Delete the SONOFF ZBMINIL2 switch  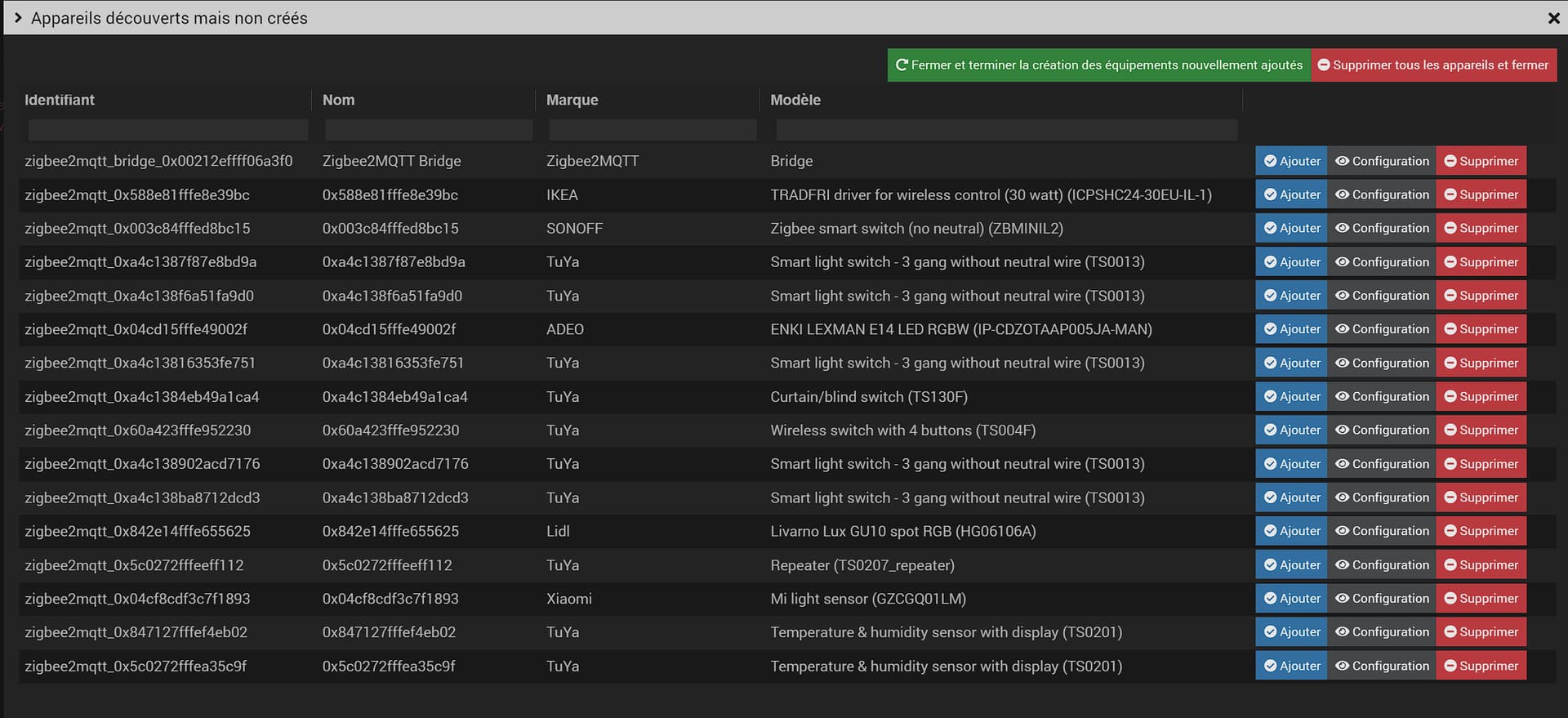click(1481, 228)
